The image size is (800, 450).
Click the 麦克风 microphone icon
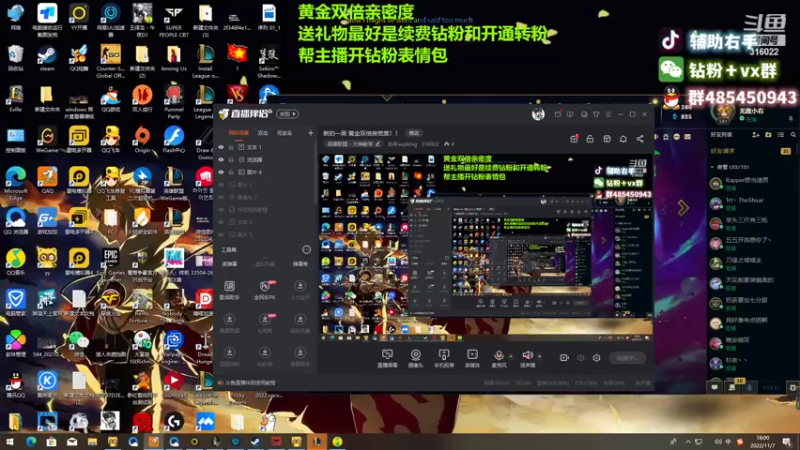pyautogui.click(x=499, y=358)
